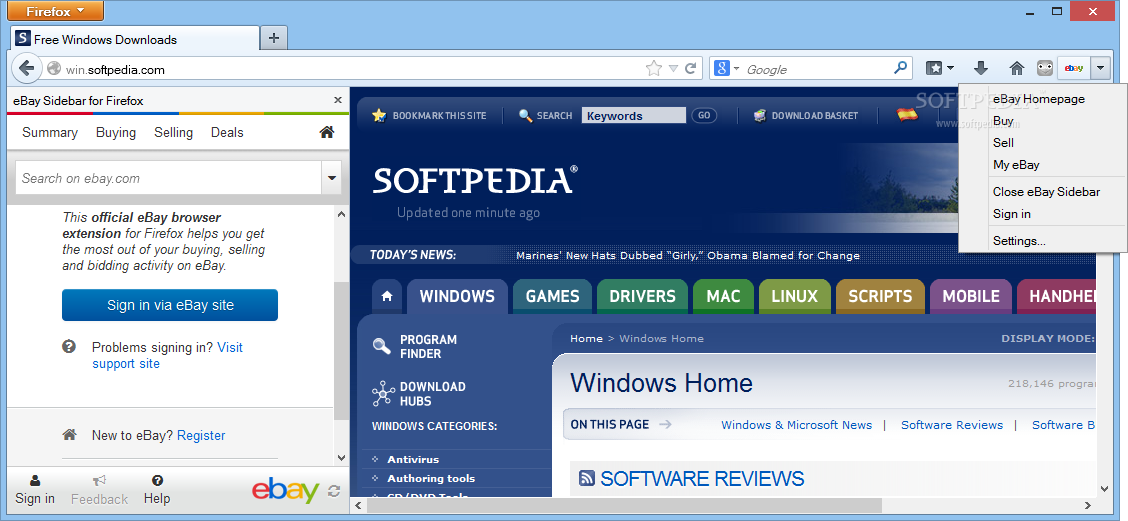Select Close eBay Sidebar menu entry
The width and height of the screenshot is (1128, 521).
(1046, 191)
